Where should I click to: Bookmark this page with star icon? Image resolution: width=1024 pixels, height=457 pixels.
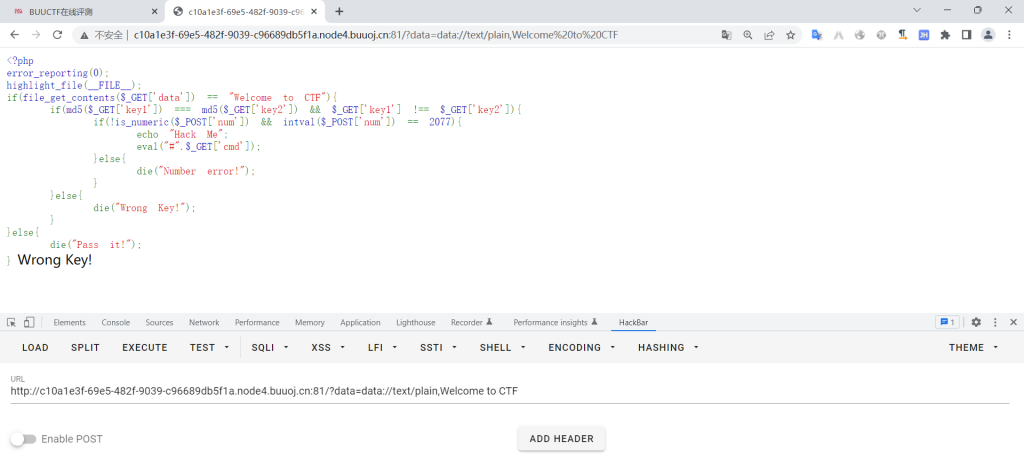(x=790, y=34)
